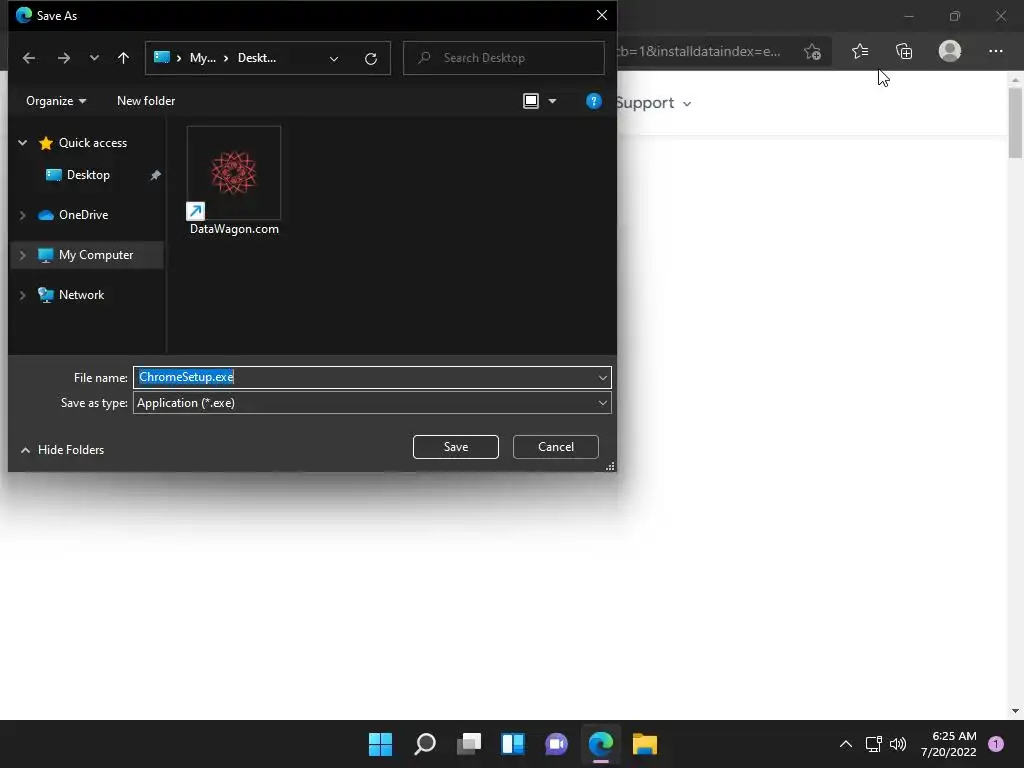The image size is (1024, 768).
Task: Open the Edge profile avatar
Action: 950,51
